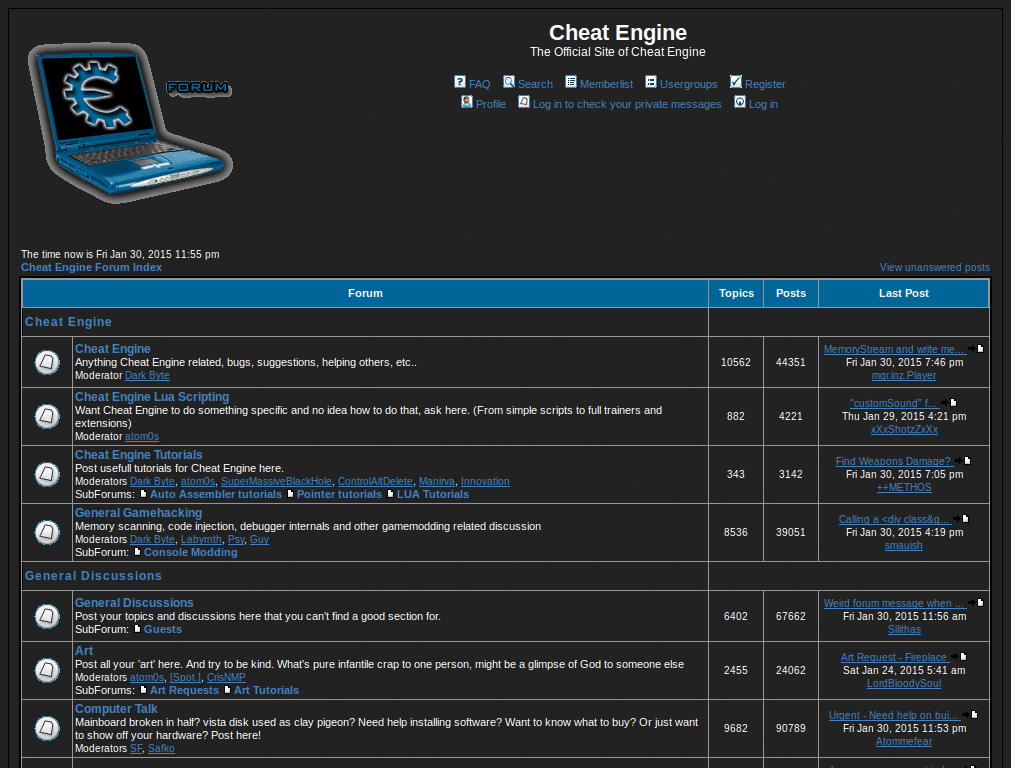Viewport: 1024px width, 768px height.
Task: Open the Cheat Engine Forum Index link
Action: click(91, 267)
